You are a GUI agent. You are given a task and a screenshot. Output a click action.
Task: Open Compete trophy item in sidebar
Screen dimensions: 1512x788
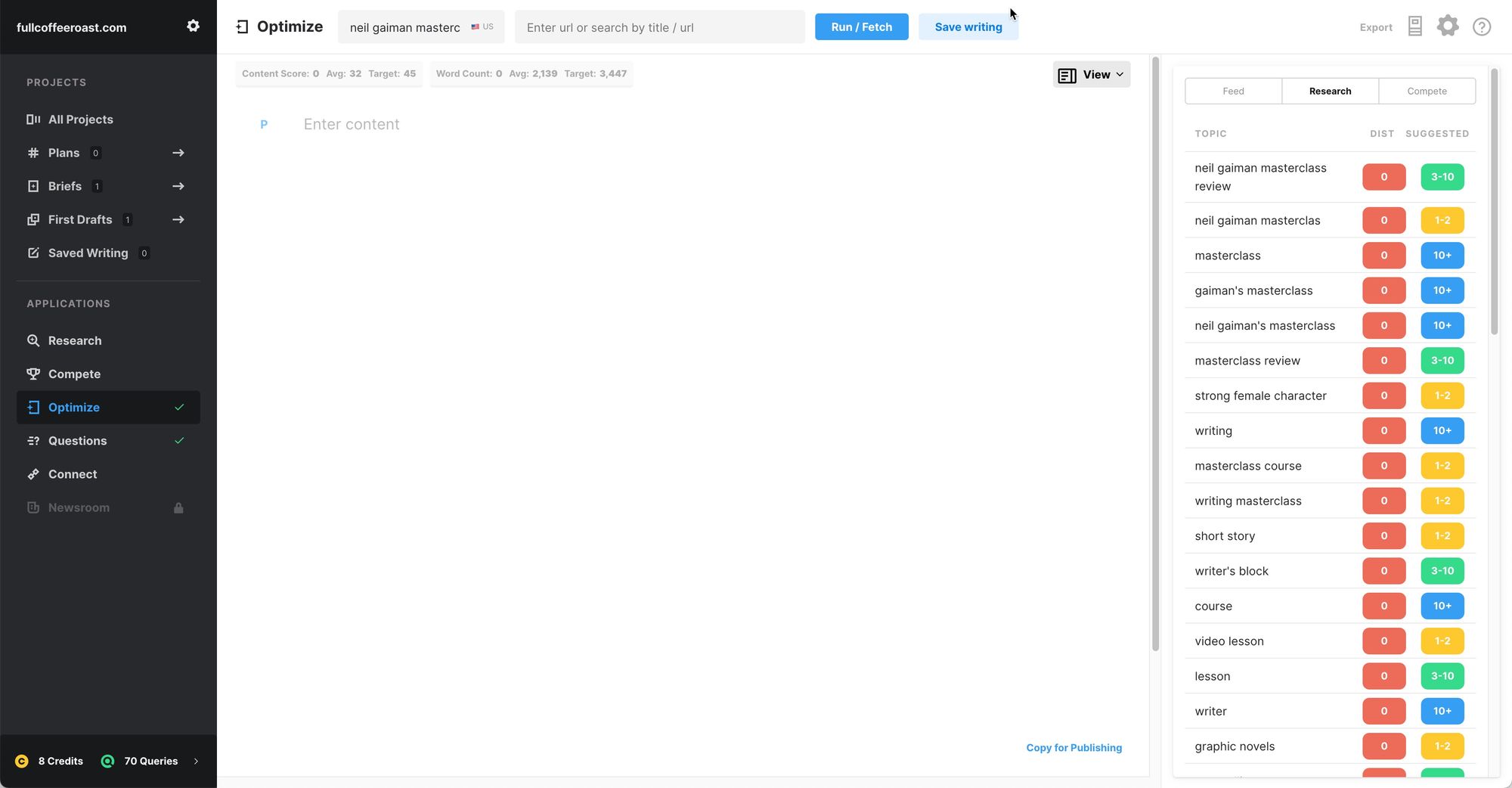pyautogui.click(x=74, y=374)
